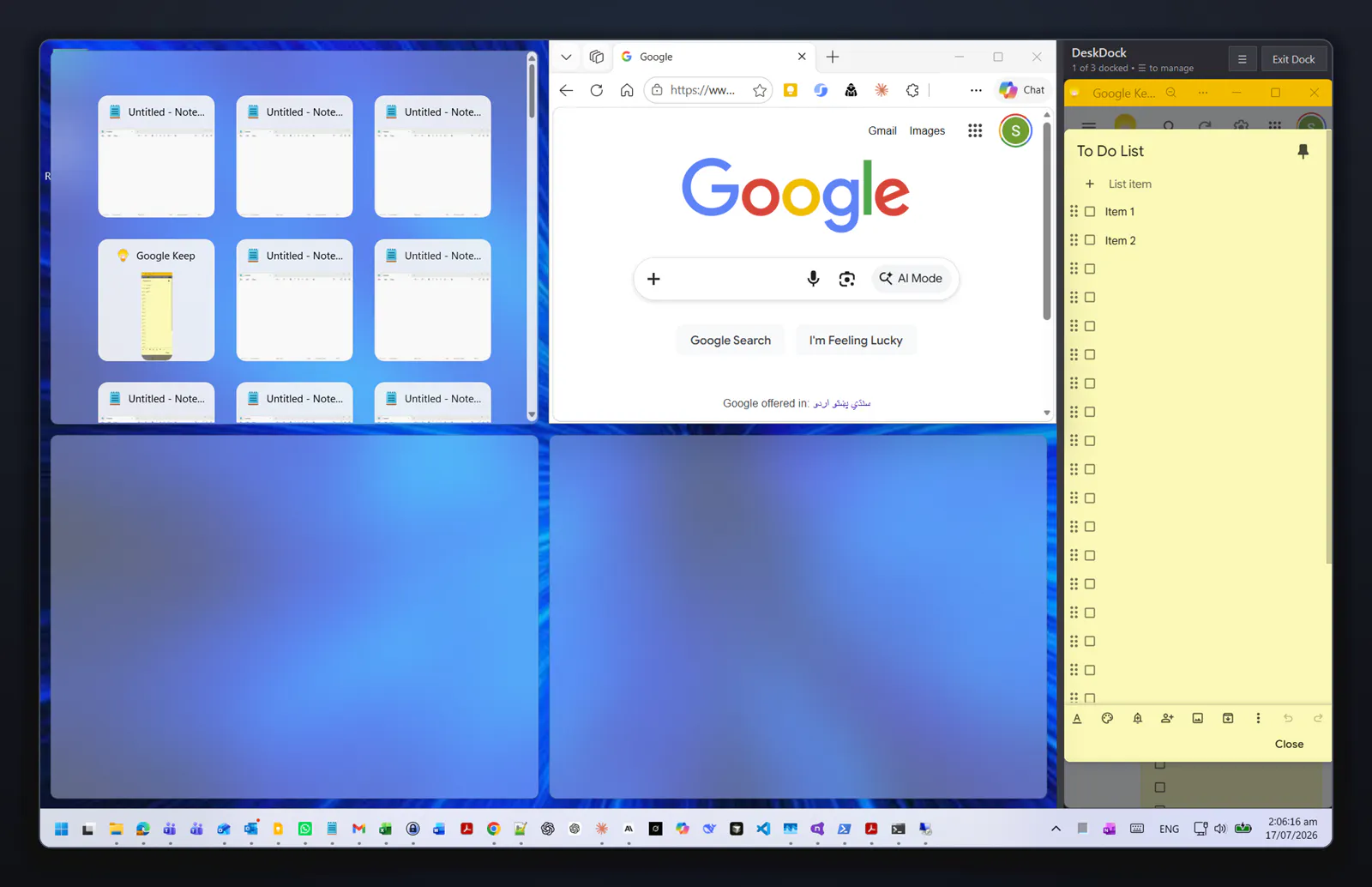Click the Item 2 text
This screenshot has height=887, width=1372.
(1120, 241)
